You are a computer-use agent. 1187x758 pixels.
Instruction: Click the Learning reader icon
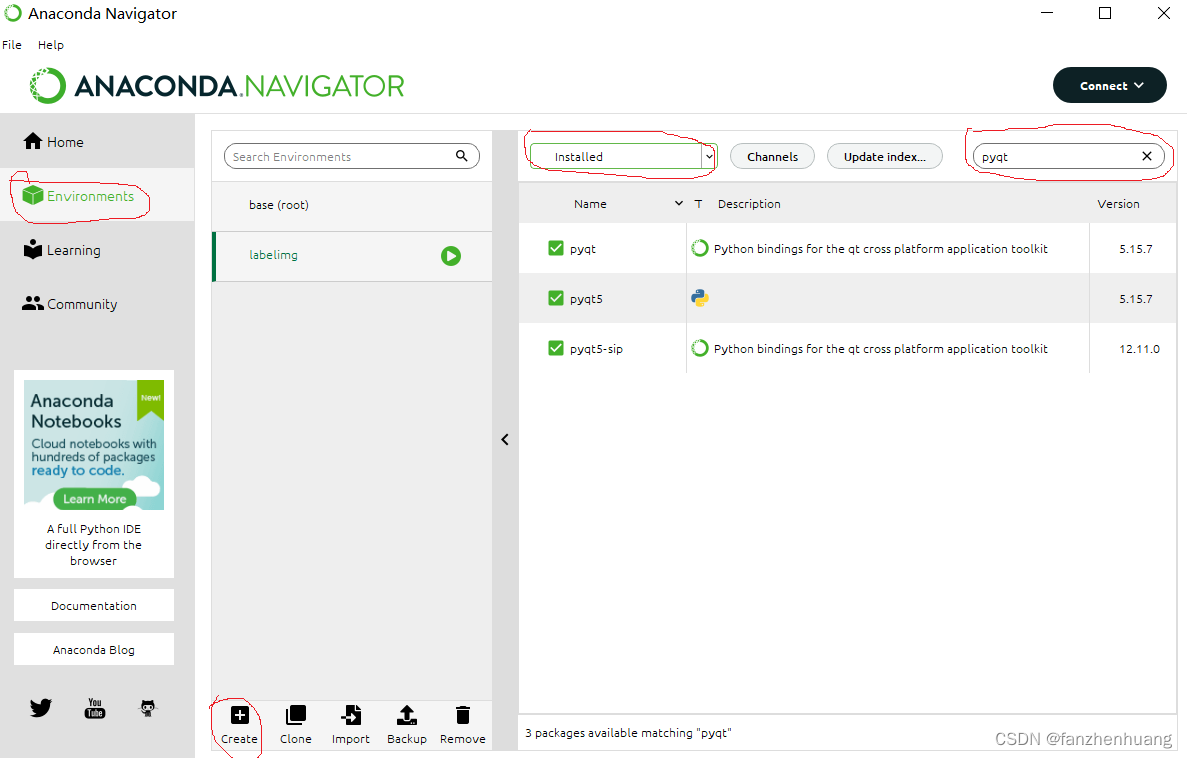click(33, 249)
